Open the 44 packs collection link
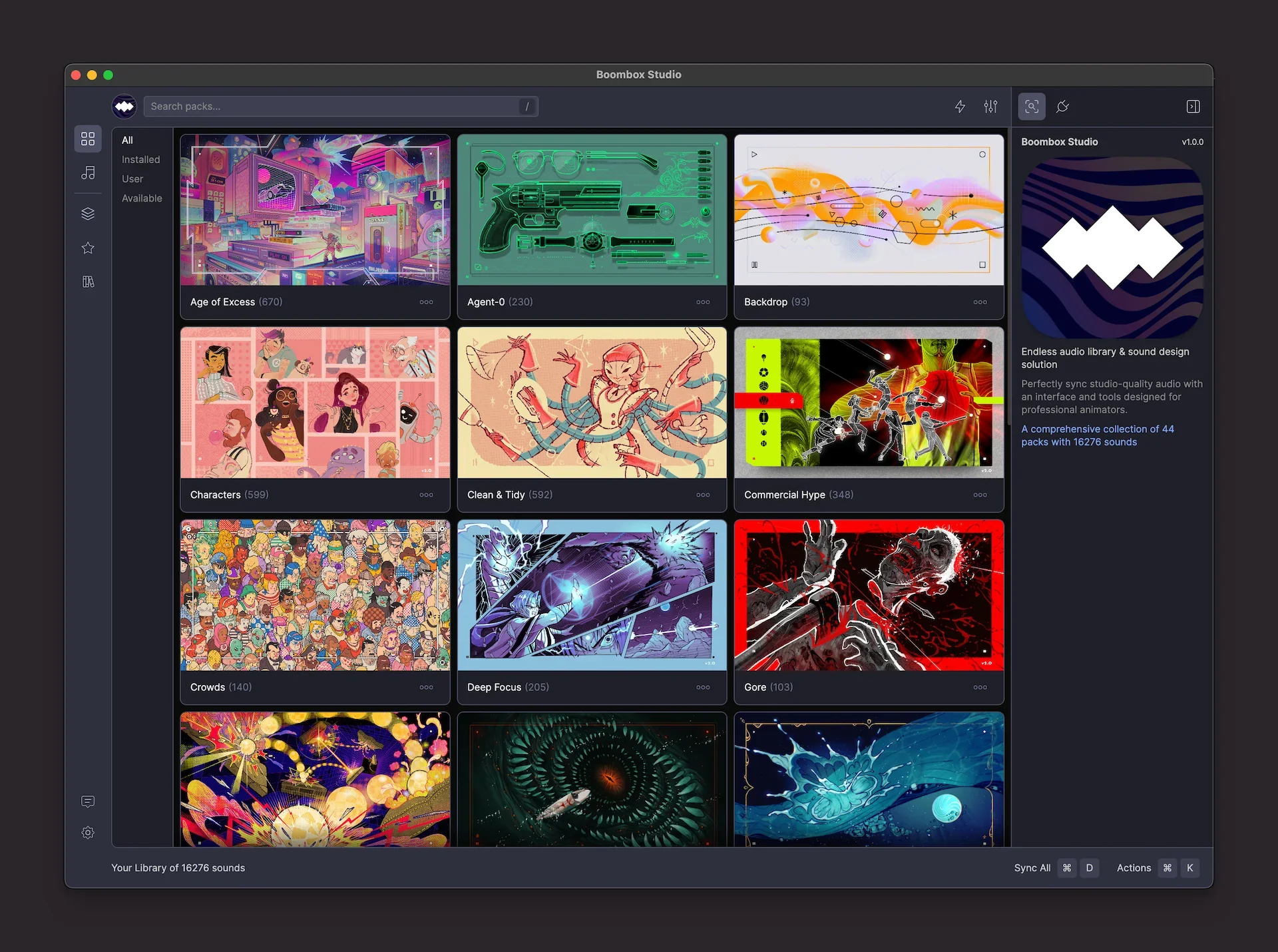Viewport: 1278px width, 952px height. point(1098,435)
